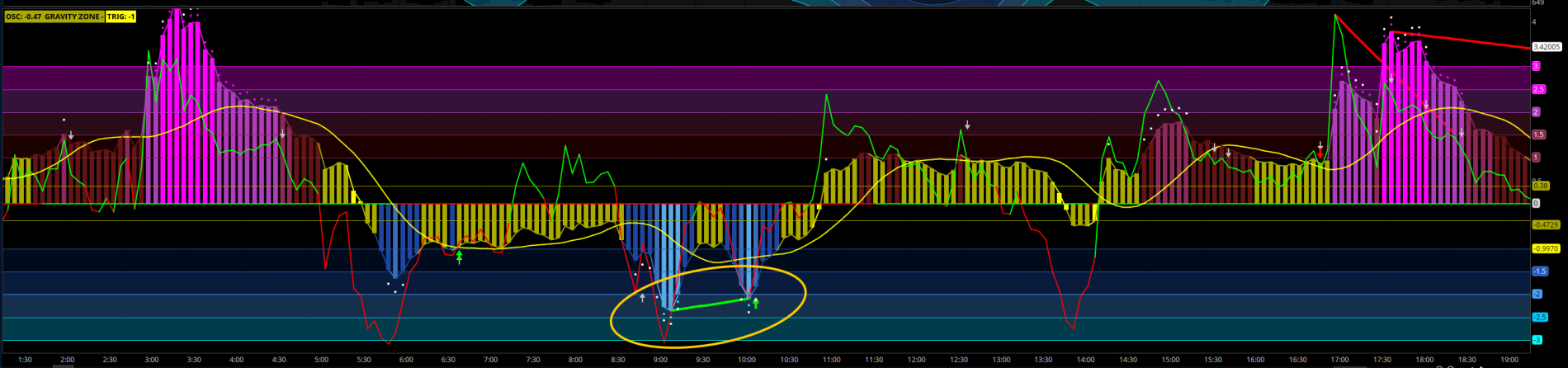Click the TRIG: -1 label
The image size is (1568, 368).
(120, 17)
